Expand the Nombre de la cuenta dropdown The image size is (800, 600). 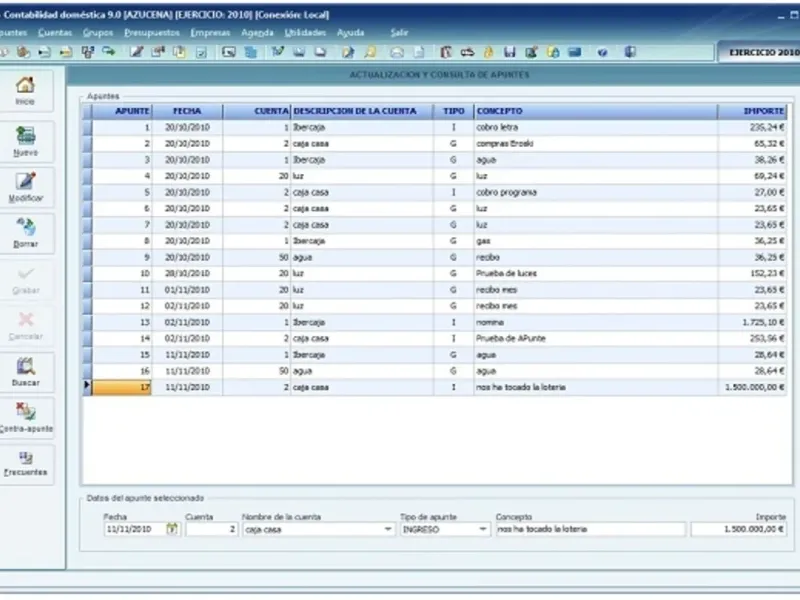[388, 529]
